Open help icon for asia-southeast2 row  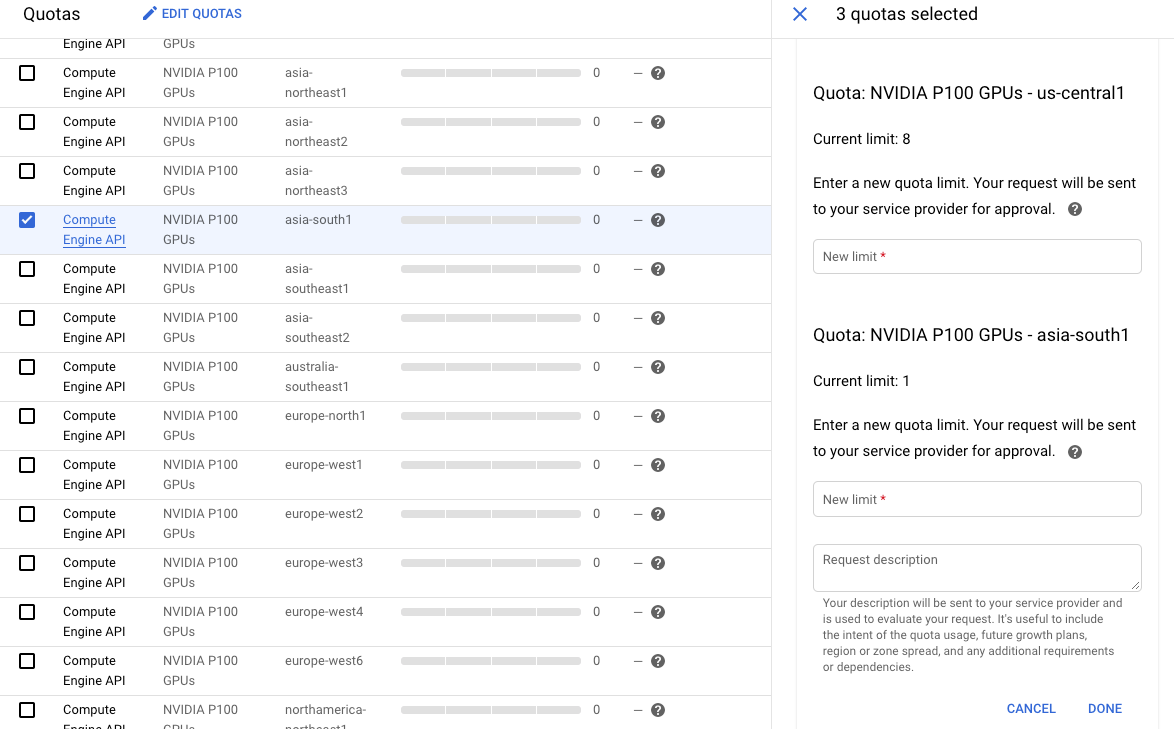pos(658,318)
